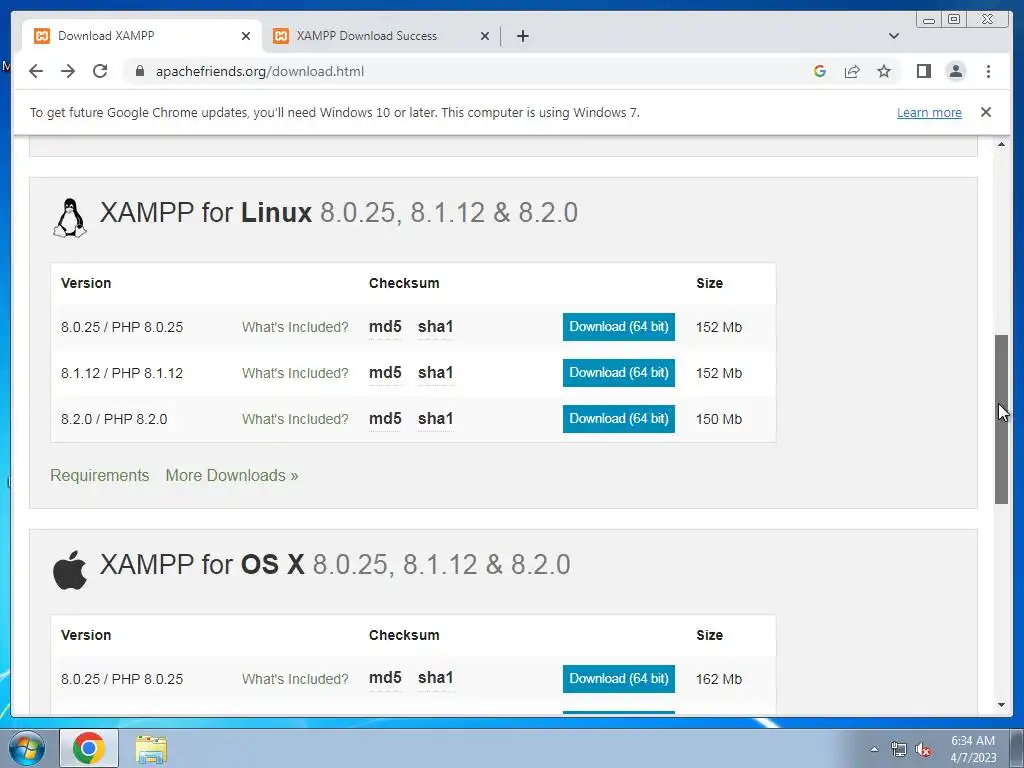Open Linux More Downloads link
This screenshot has height=768, width=1024.
coord(232,475)
